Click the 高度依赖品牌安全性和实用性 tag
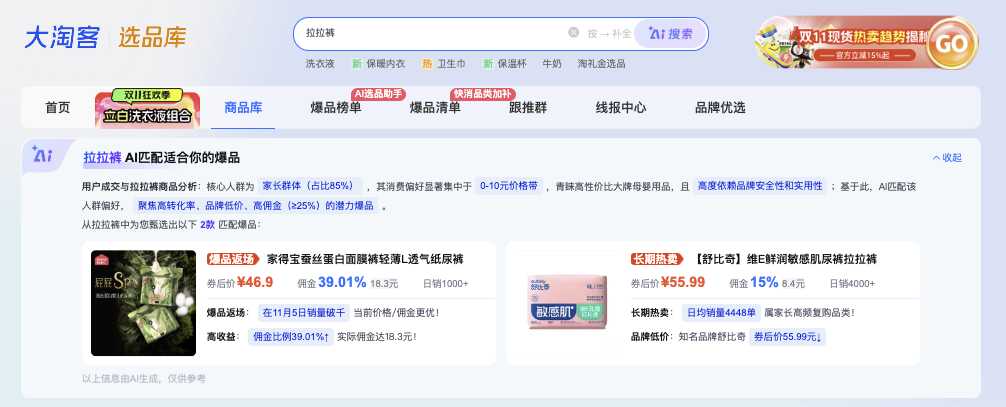 click(760, 186)
